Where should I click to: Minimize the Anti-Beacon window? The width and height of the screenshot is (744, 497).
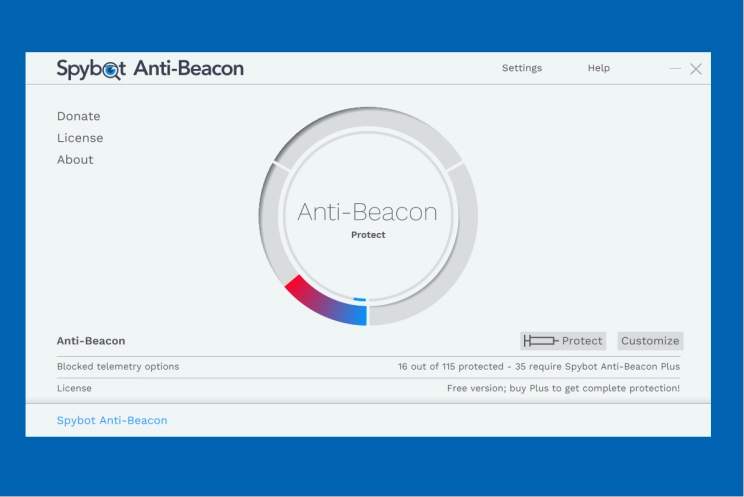675,69
